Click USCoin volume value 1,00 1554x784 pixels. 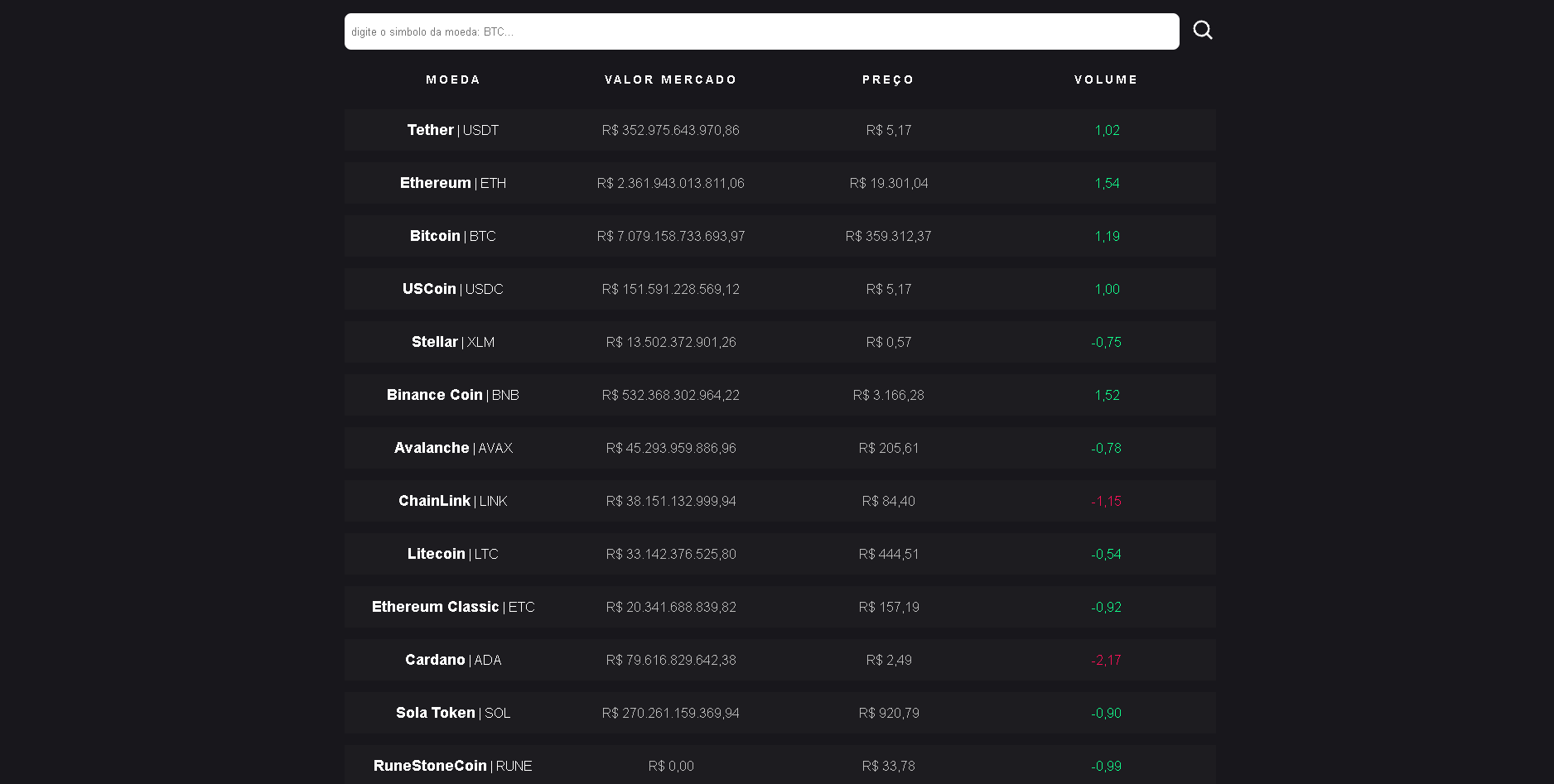tap(1107, 289)
